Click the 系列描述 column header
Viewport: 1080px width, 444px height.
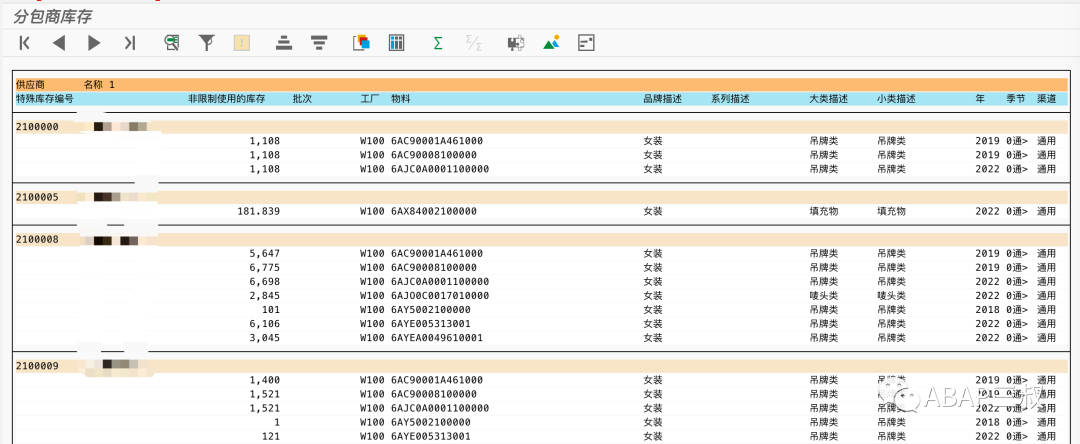pyautogui.click(x=730, y=99)
